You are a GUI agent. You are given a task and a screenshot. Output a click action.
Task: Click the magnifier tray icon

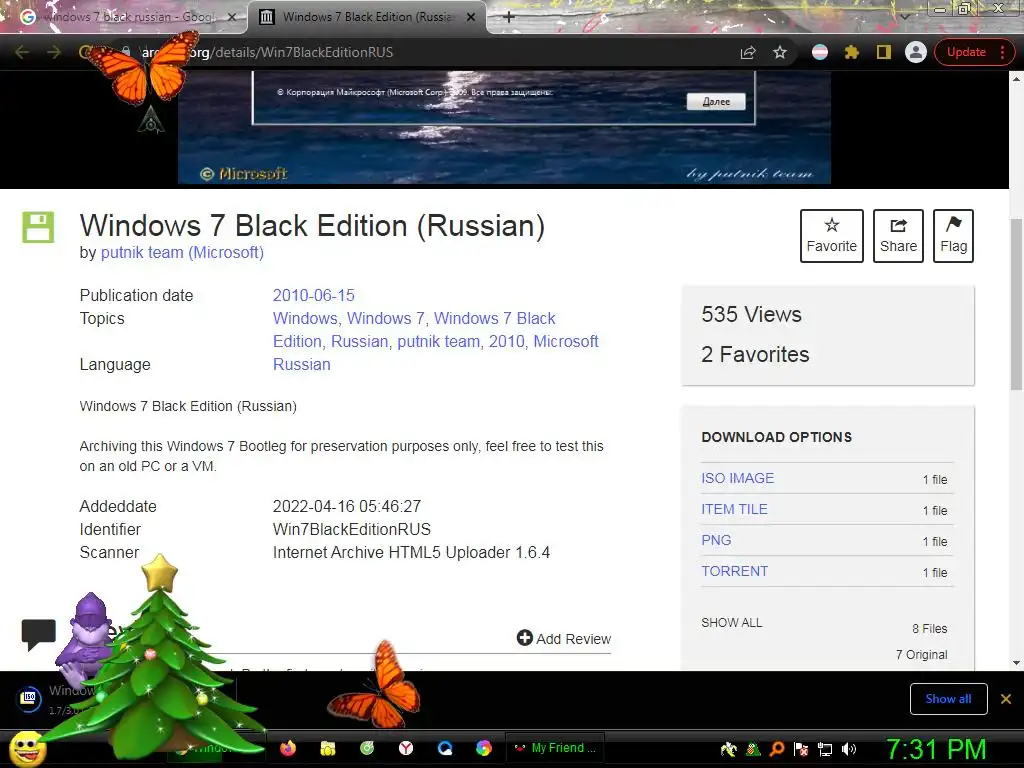point(777,749)
